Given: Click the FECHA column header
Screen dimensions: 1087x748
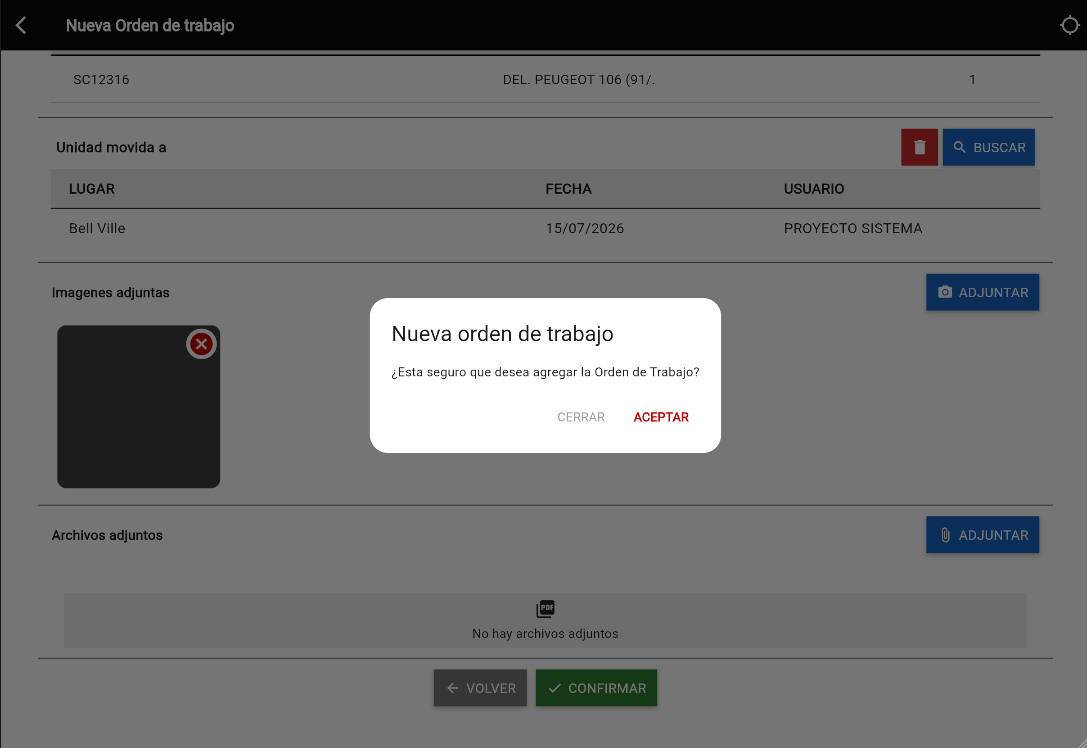Looking at the screenshot, I should pyautogui.click(x=568, y=189).
